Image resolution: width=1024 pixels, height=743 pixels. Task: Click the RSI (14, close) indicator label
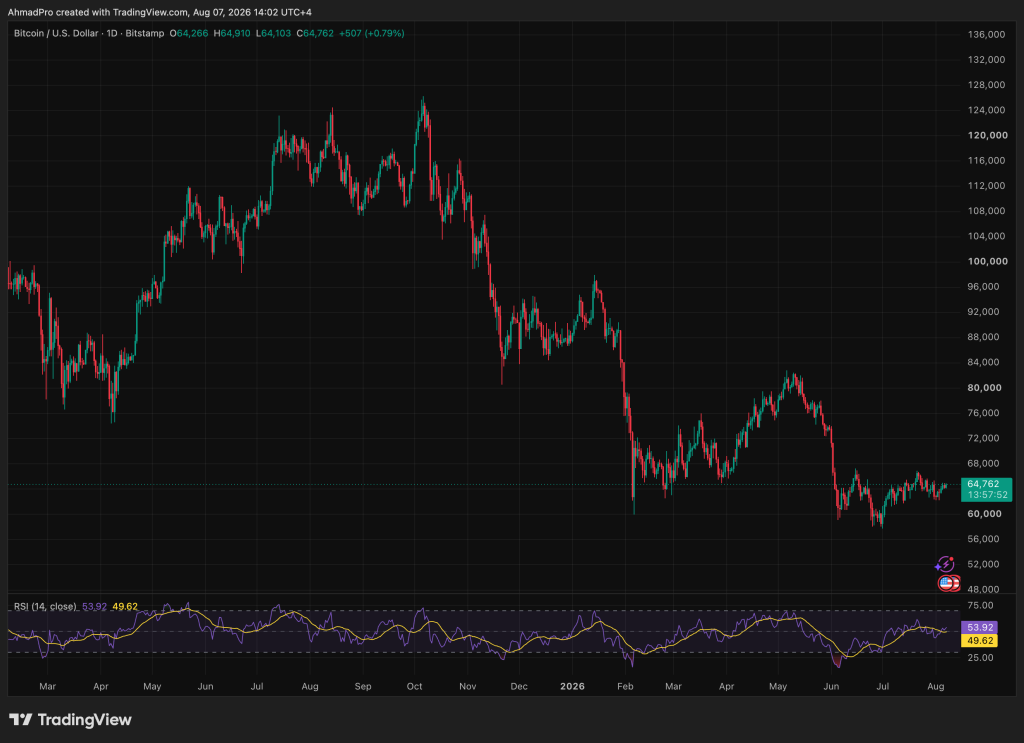click(x=45, y=607)
